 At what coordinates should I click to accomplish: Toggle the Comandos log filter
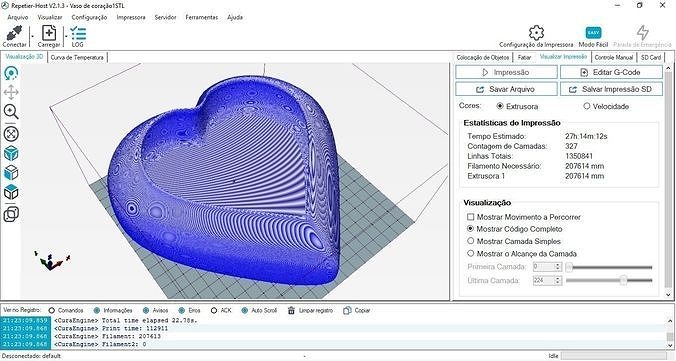click(x=52, y=310)
